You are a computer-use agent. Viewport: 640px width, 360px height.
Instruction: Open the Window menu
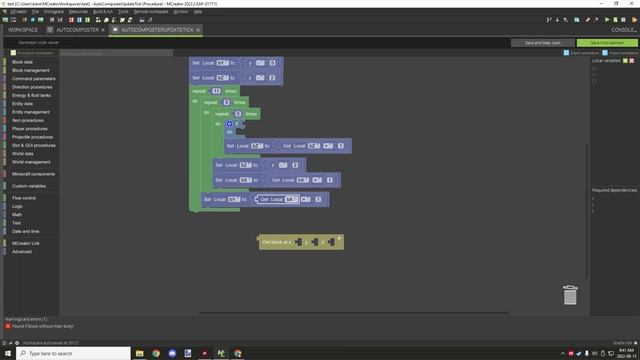pos(181,12)
